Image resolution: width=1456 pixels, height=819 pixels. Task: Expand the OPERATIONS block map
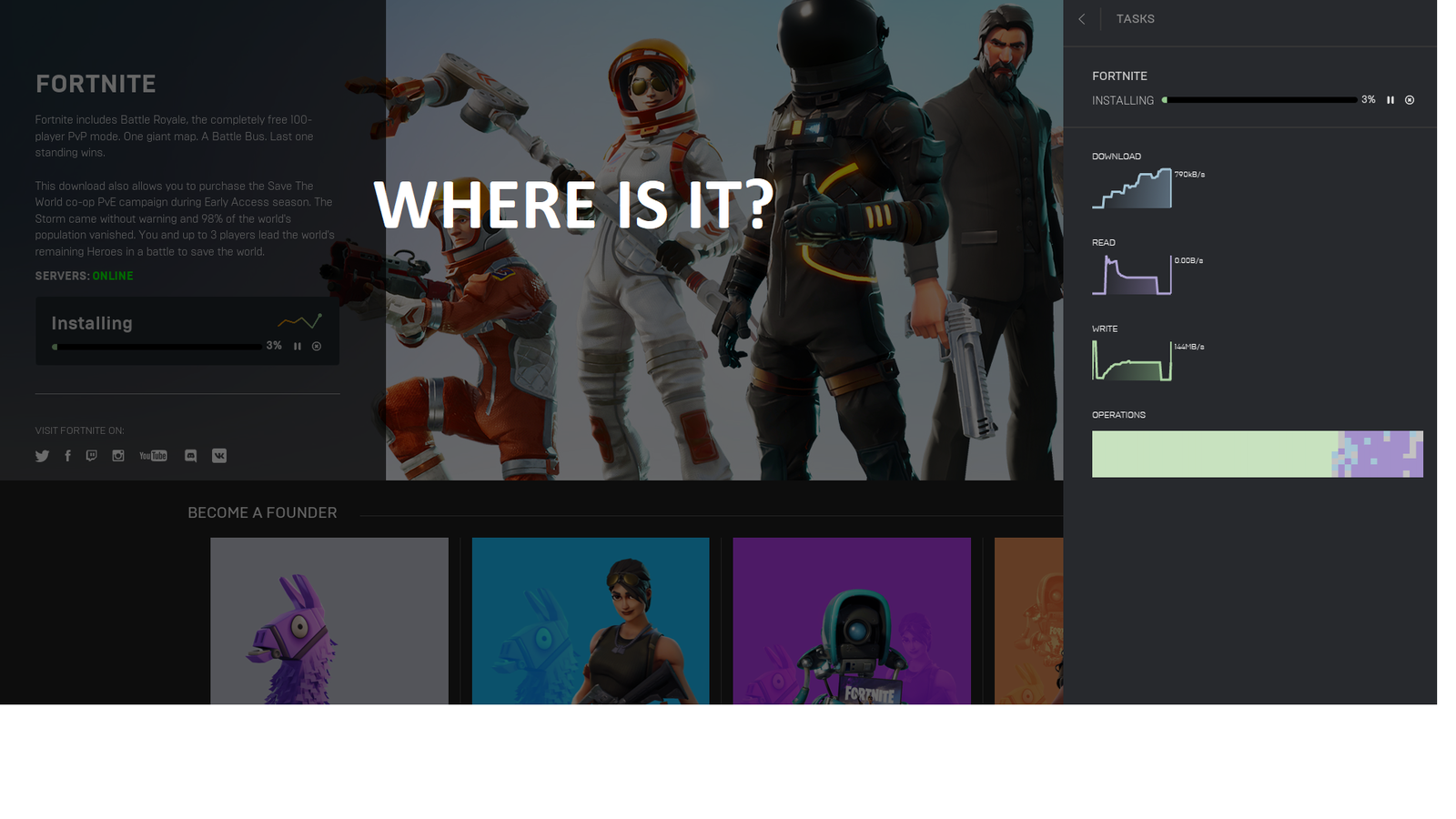1256,453
